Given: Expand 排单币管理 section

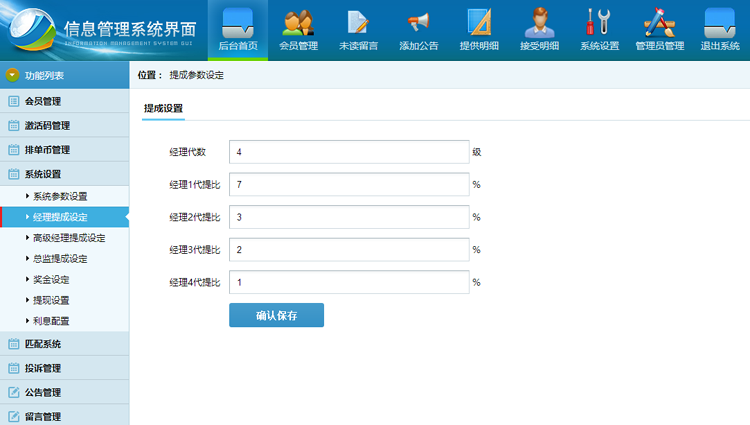Looking at the screenshot, I should pyautogui.click(x=65, y=150).
